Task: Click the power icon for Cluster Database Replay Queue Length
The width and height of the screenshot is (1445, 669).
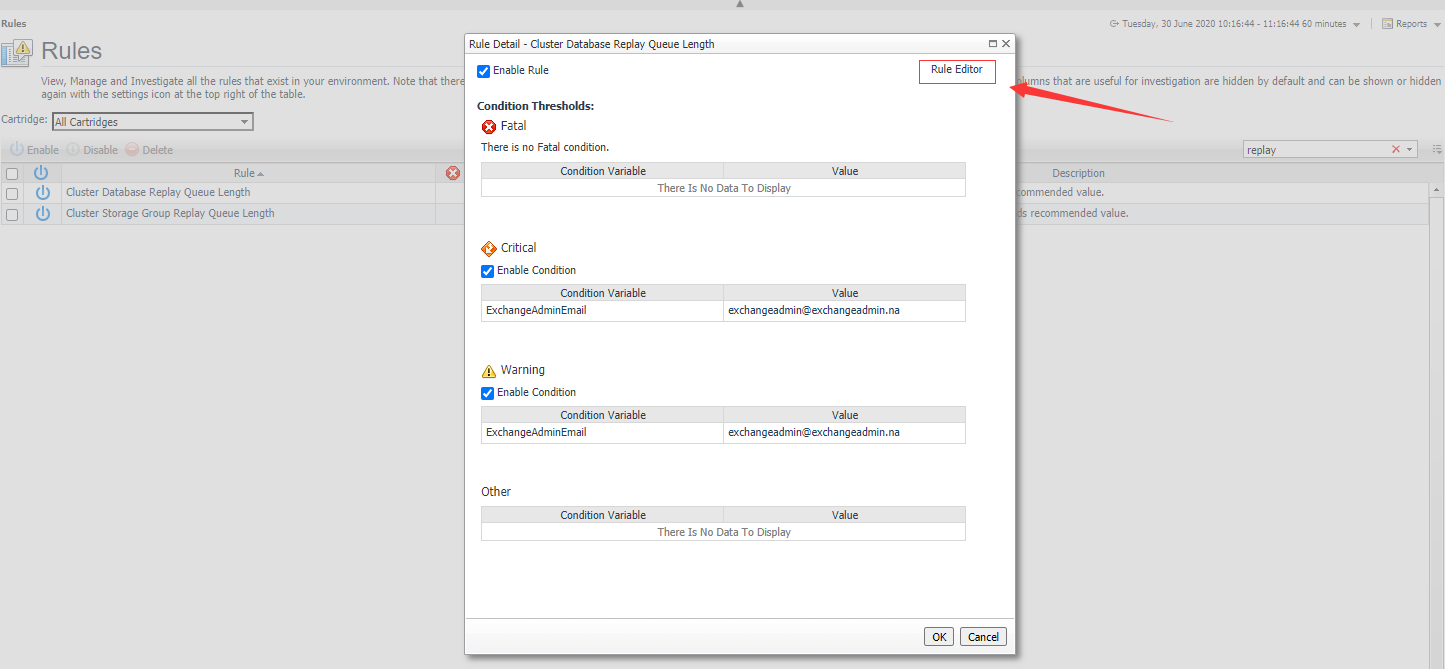Action: click(x=42, y=192)
